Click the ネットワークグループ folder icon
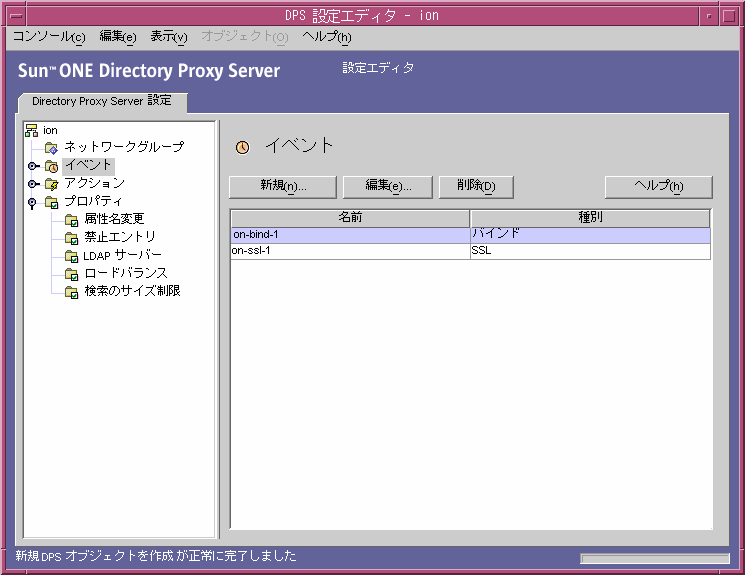The image size is (745, 575). [x=51, y=148]
